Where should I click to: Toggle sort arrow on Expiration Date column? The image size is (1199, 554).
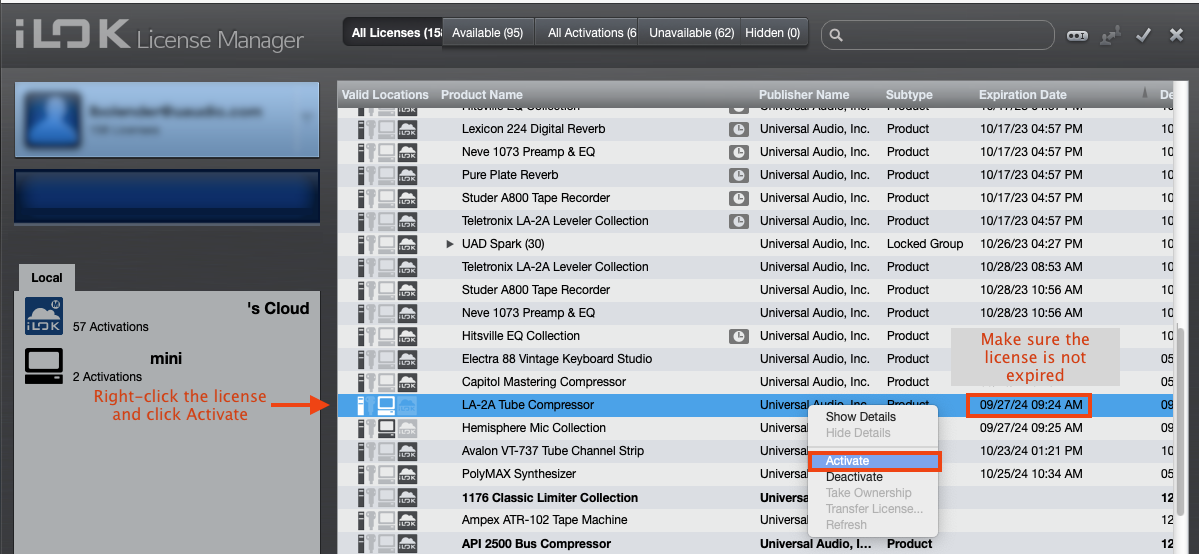(x=1145, y=93)
